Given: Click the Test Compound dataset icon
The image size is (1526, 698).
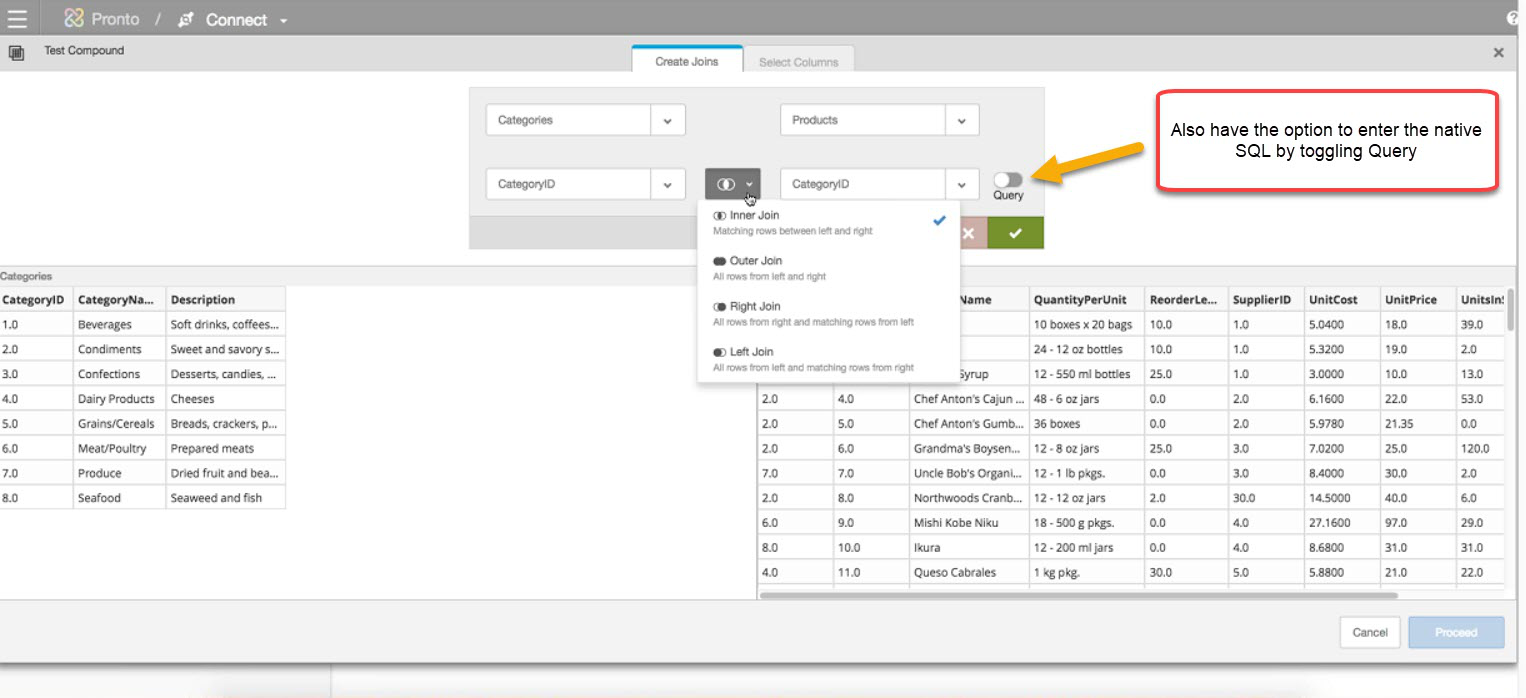Looking at the screenshot, I should point(16,52).
